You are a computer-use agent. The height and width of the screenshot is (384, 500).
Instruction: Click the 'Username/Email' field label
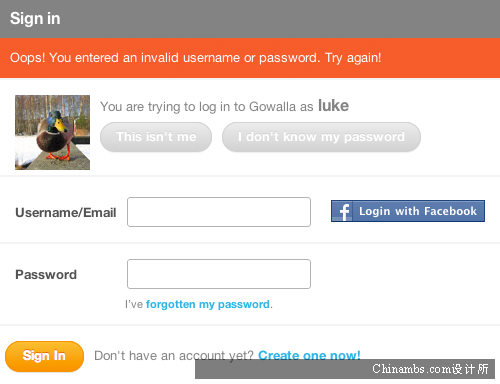(x=66, y=213)
